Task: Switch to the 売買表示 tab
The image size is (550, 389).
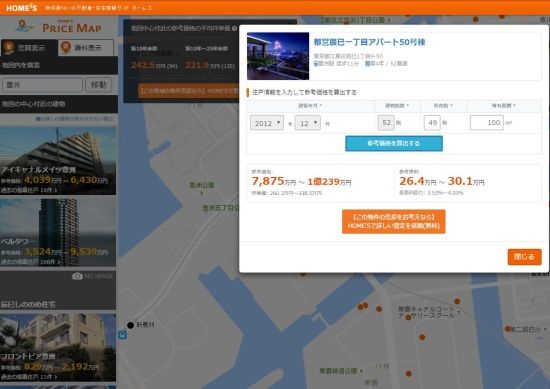Action: coord(29,48)
